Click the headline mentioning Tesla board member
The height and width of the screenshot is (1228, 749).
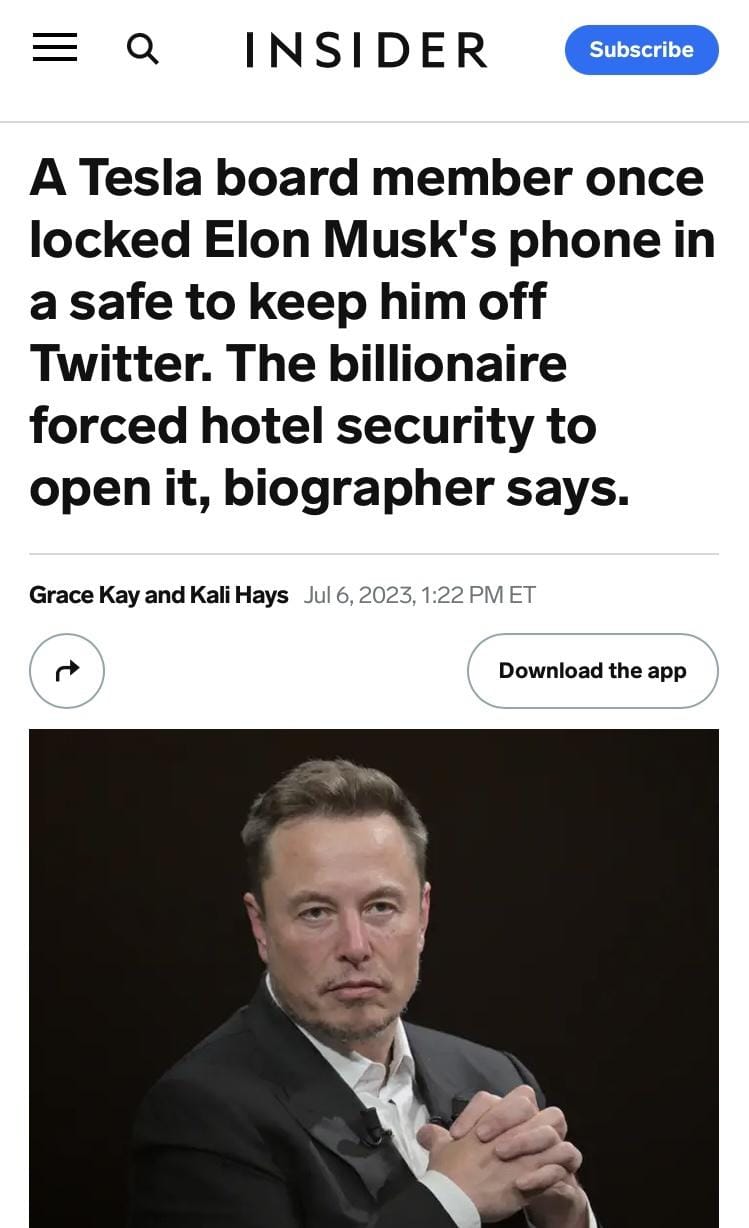click(372, 330)
